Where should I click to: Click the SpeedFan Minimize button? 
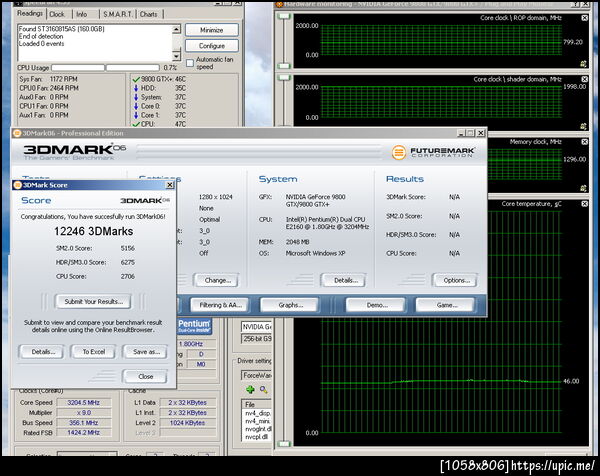(212, 30)
